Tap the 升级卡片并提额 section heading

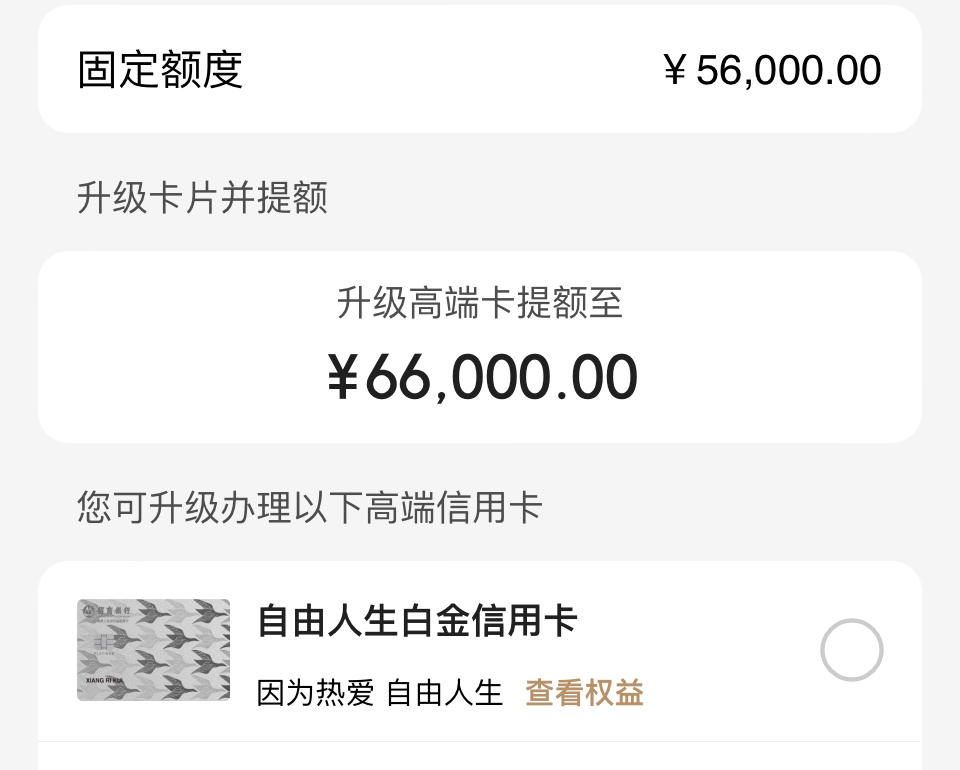[202, 198]
